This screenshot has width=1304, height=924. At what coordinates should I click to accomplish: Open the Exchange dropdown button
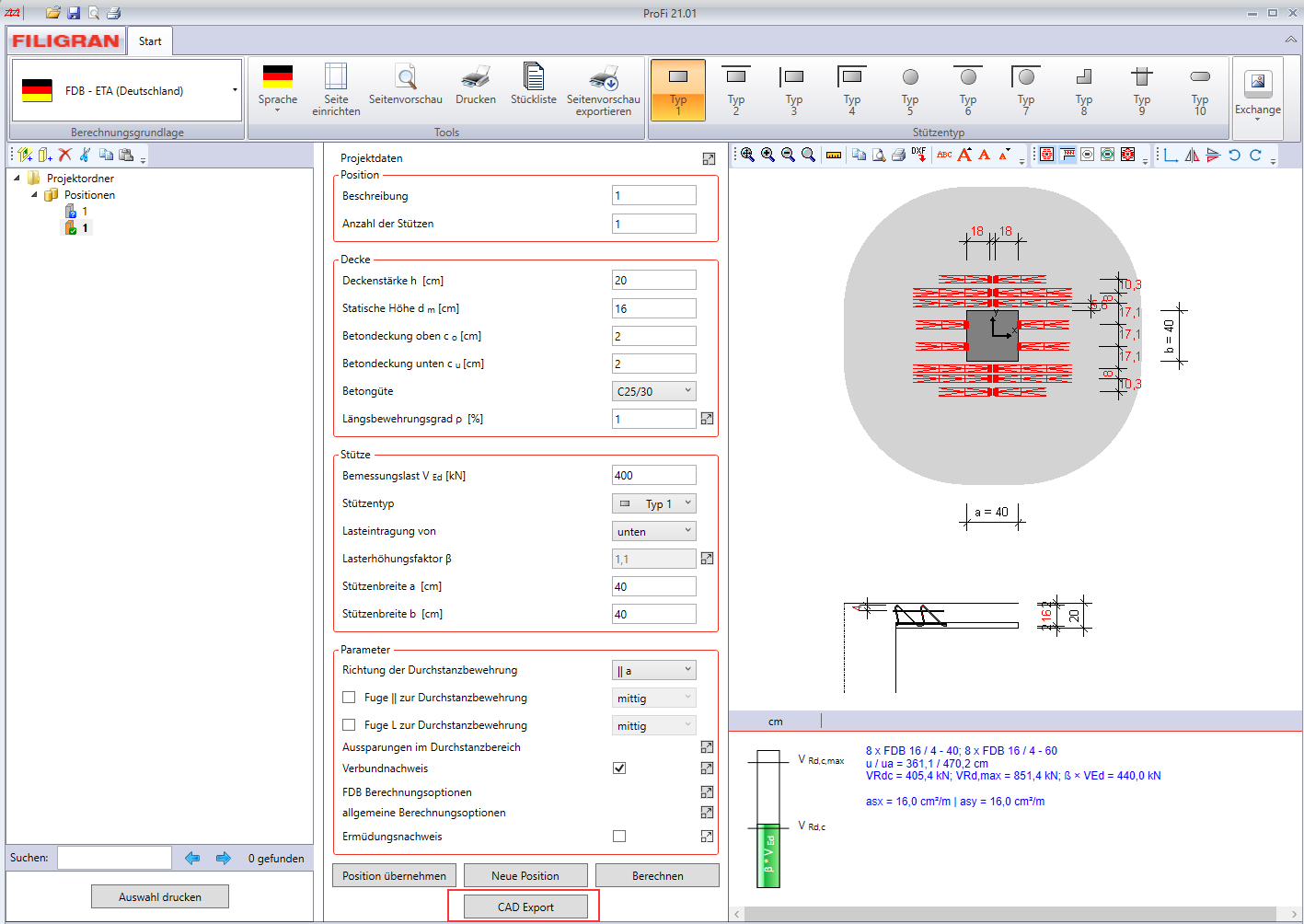[1258, 97]
